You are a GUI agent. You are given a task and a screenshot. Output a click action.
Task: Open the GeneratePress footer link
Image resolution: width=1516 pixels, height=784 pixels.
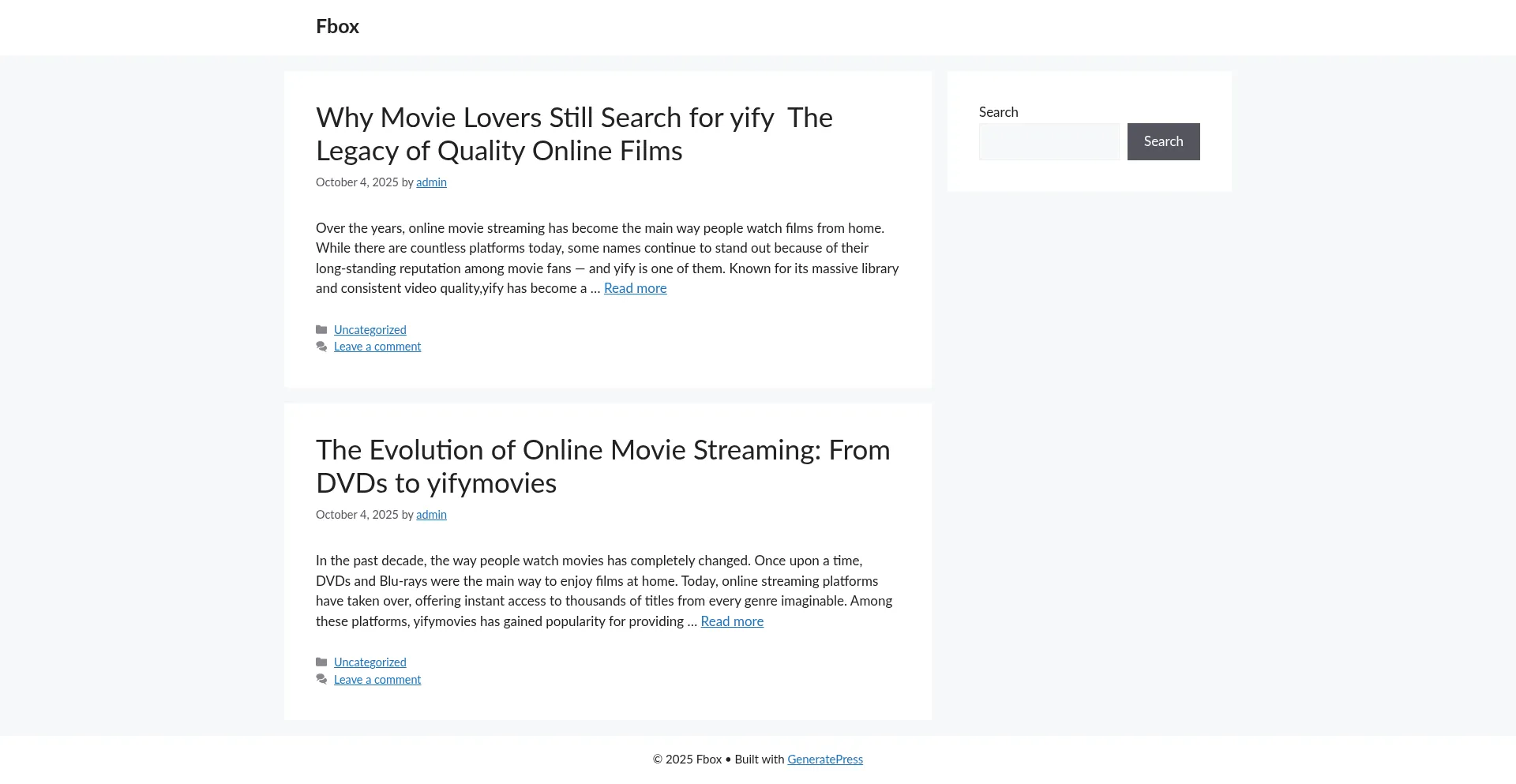[824, 760]
